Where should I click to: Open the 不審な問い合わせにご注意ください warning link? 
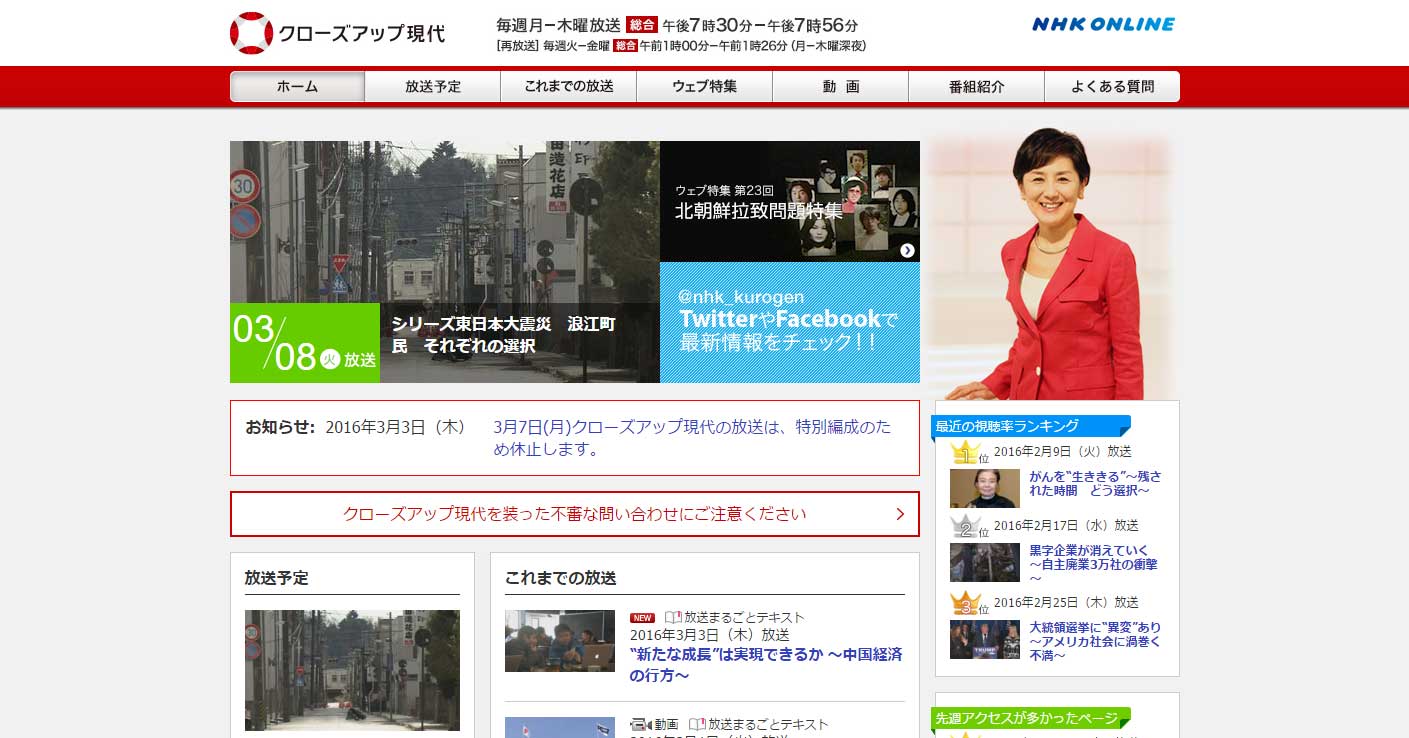click(575, 514)
